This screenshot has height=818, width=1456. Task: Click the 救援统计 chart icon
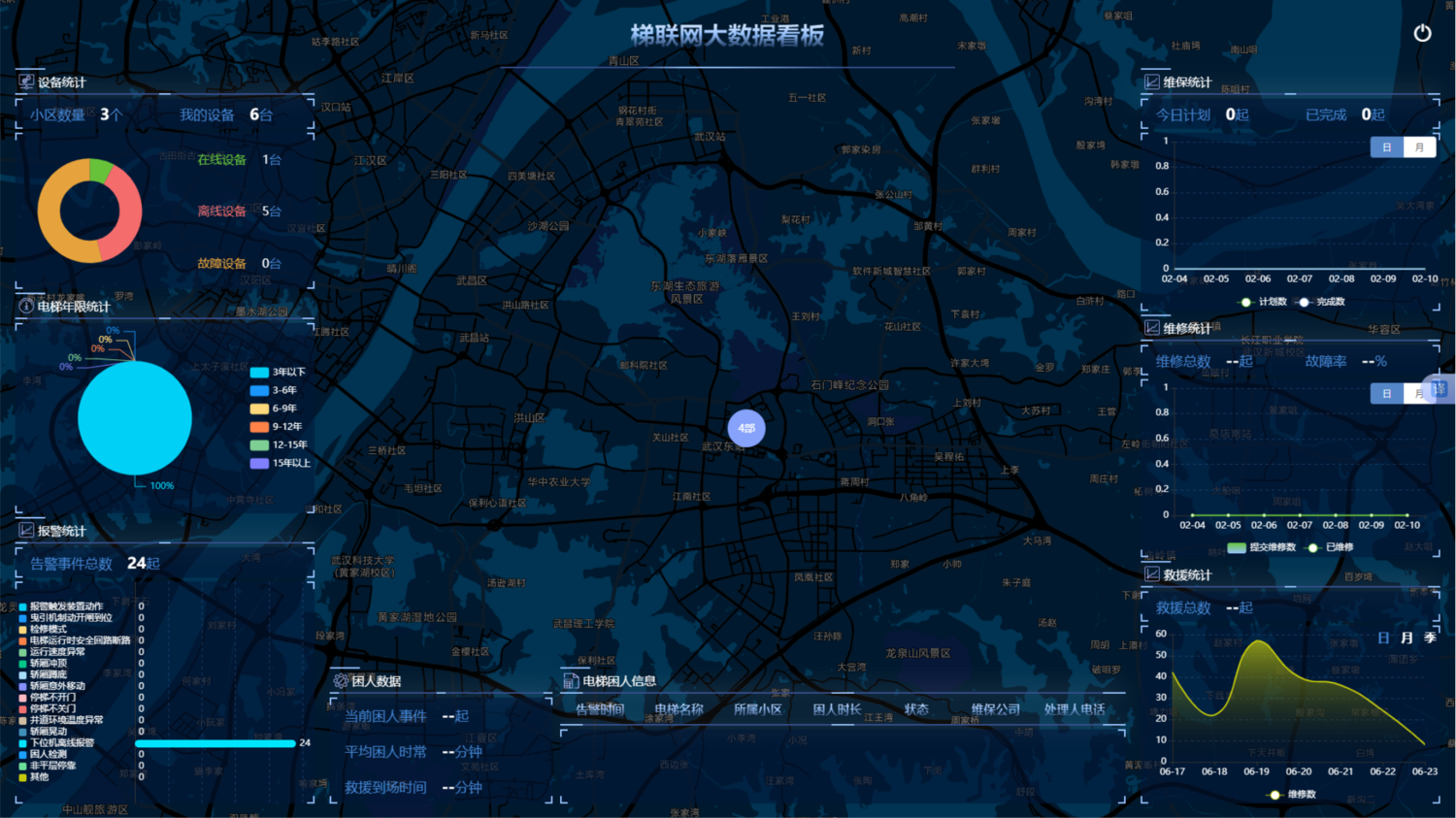pos(1151,575)
